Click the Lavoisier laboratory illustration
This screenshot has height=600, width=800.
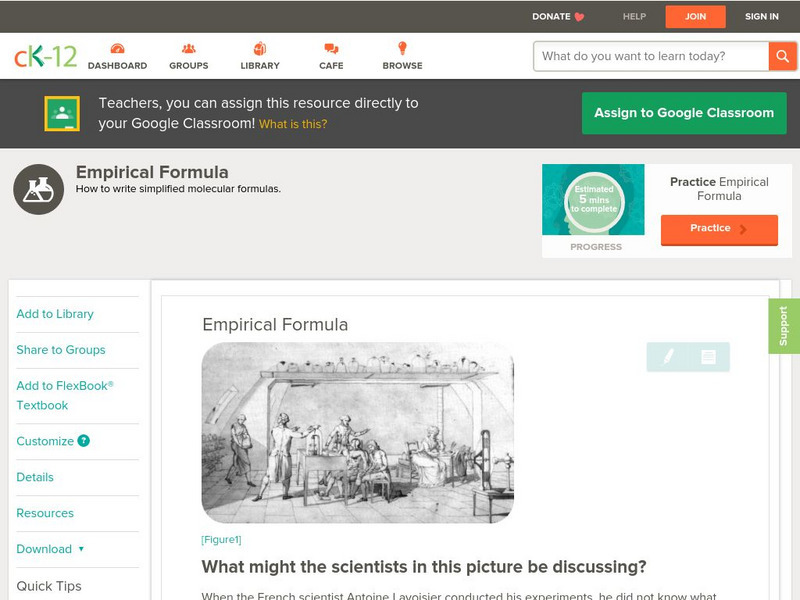(x=358, y=433)
